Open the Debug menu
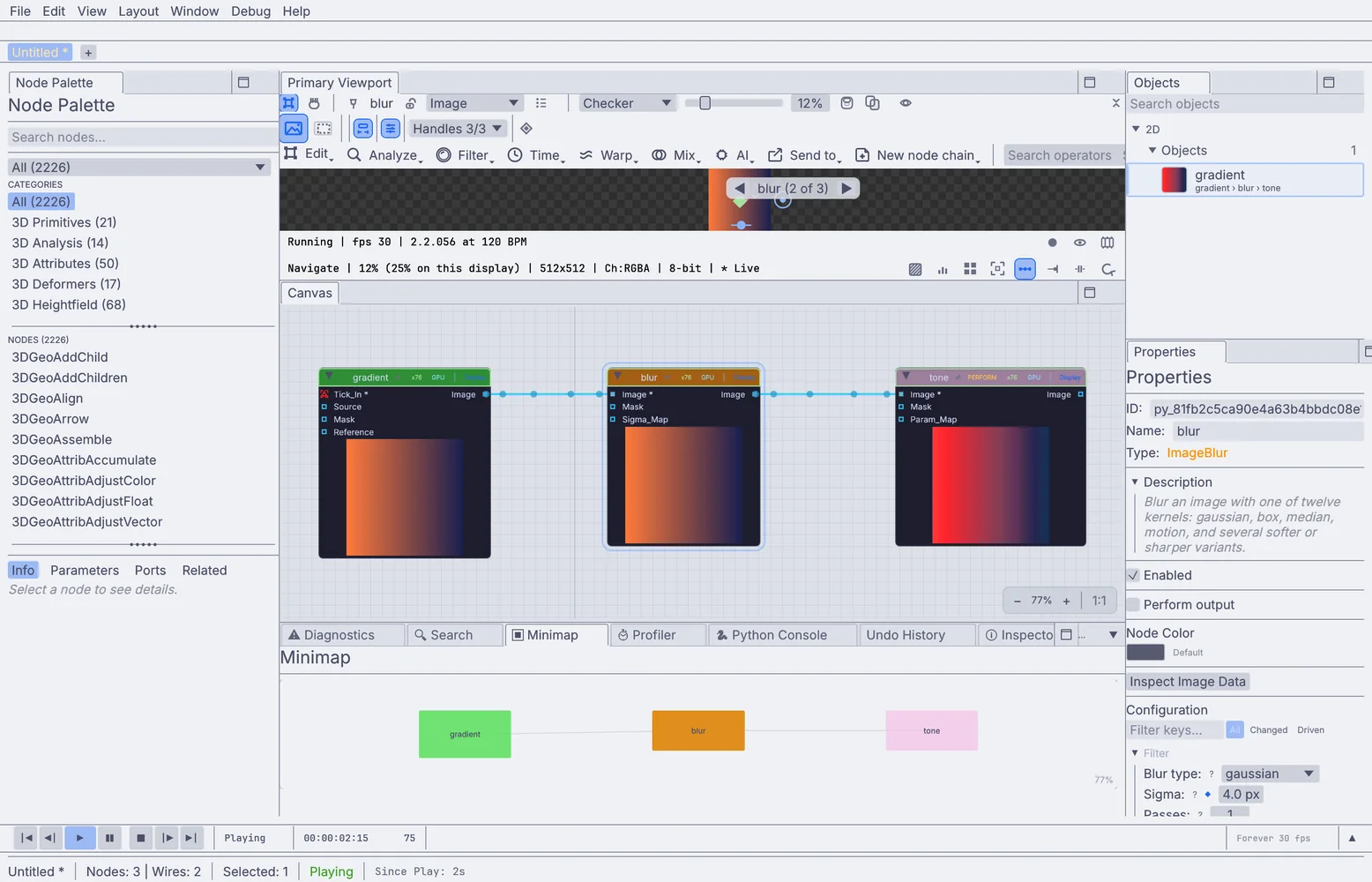The height and width of the screenshot is (882, 1372). [x=251, y=11]
